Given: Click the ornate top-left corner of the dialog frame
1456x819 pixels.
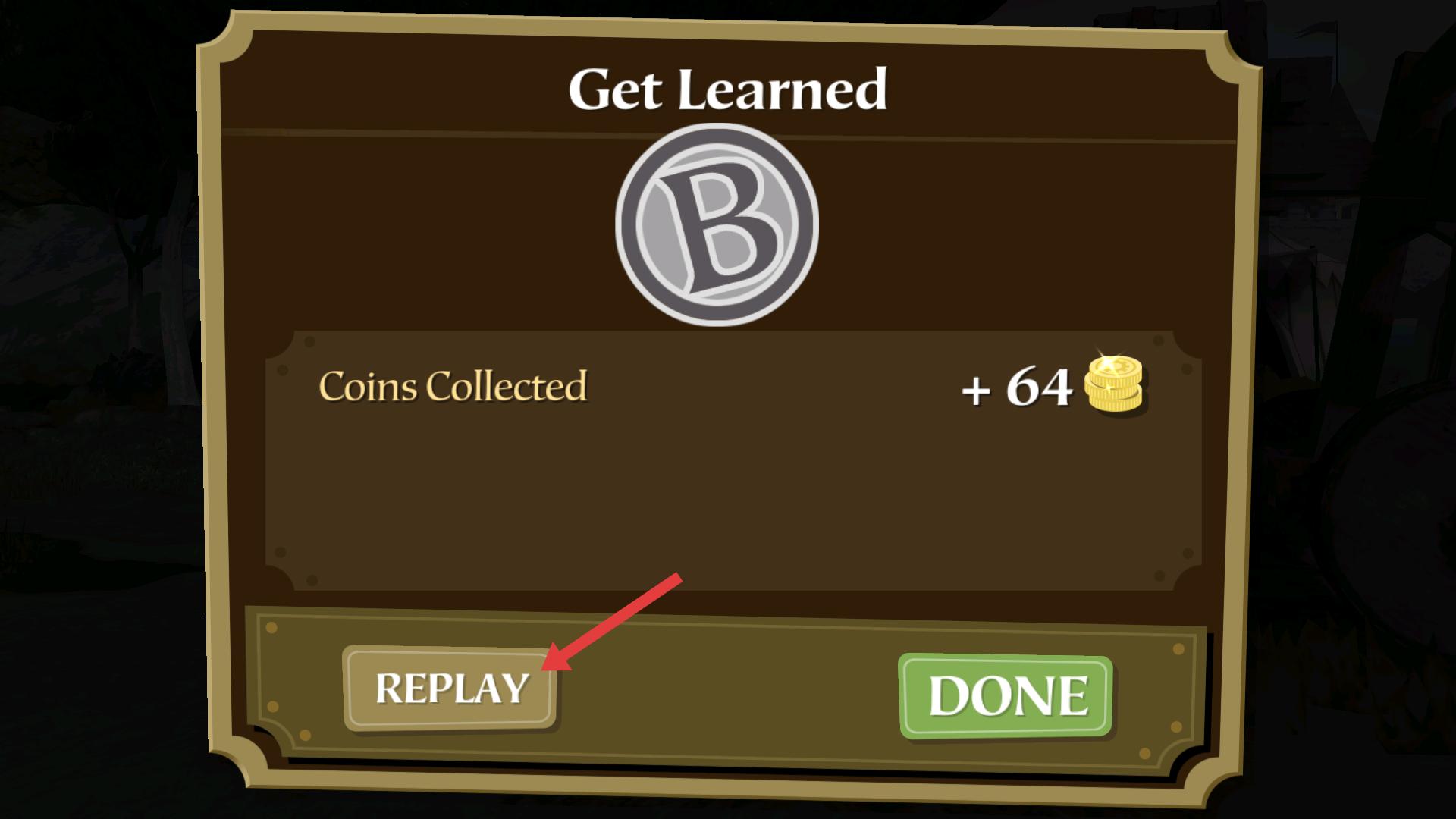Looking at the screenshot, I should (x=224, y=42).
